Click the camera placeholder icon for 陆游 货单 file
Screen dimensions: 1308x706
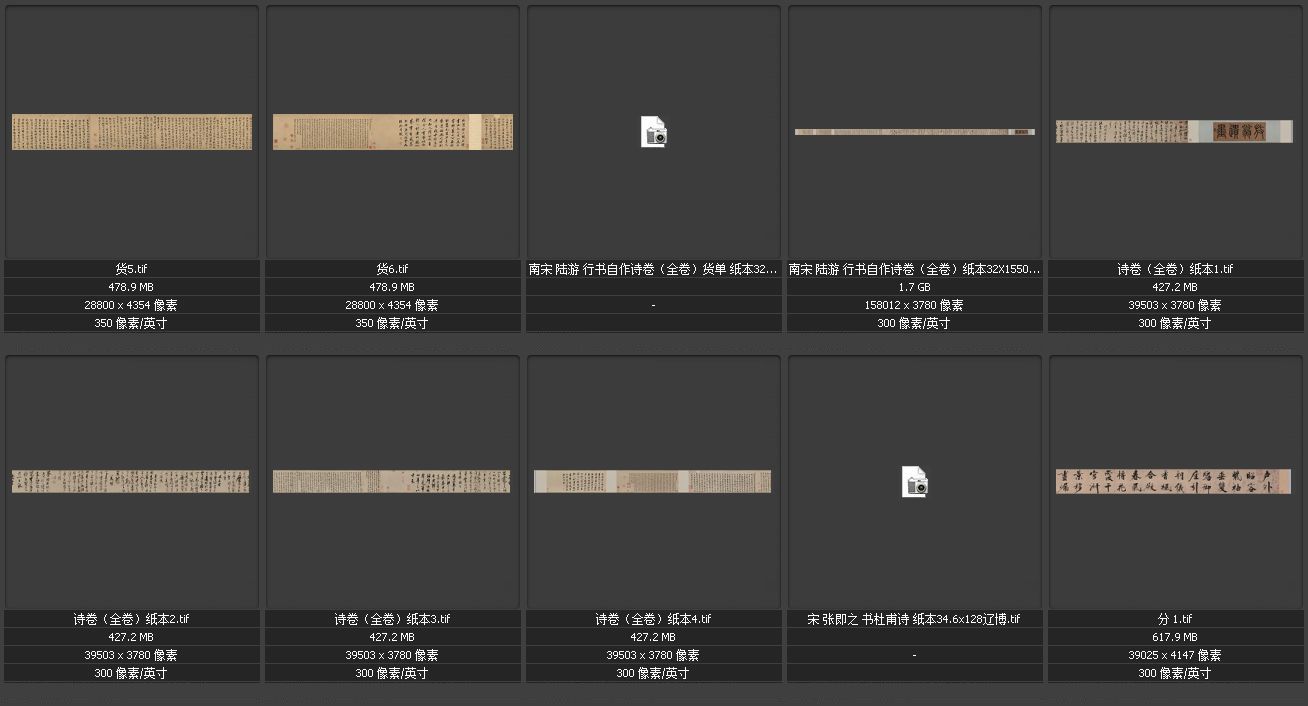[x=654, y=132]
